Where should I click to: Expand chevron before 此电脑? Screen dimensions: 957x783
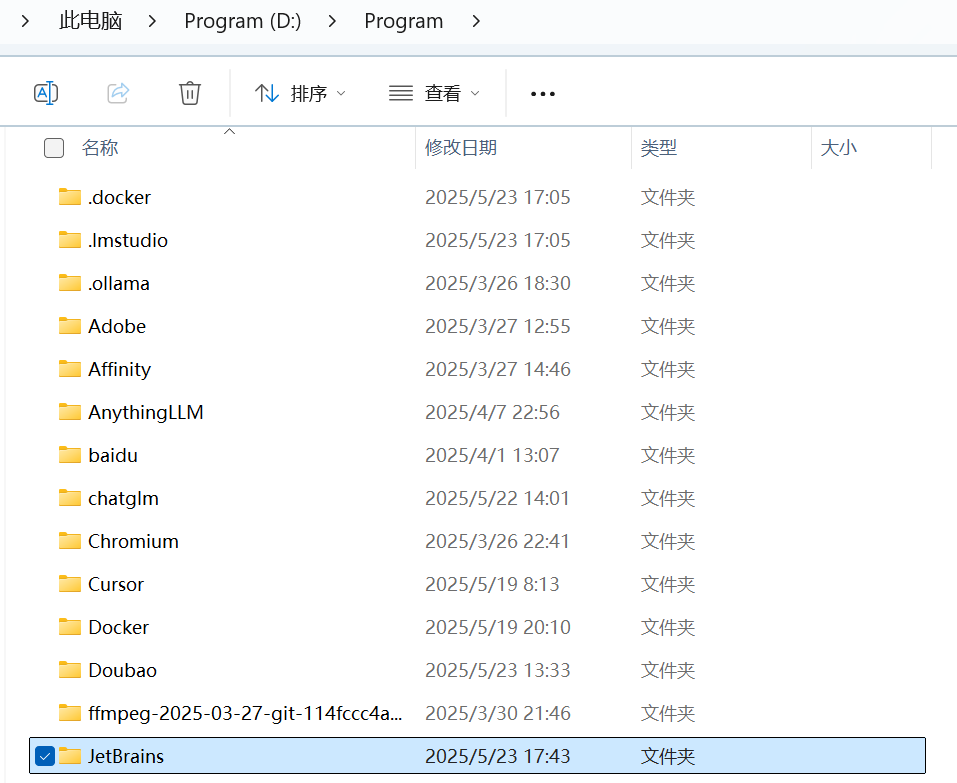click(x=25, y=21)
